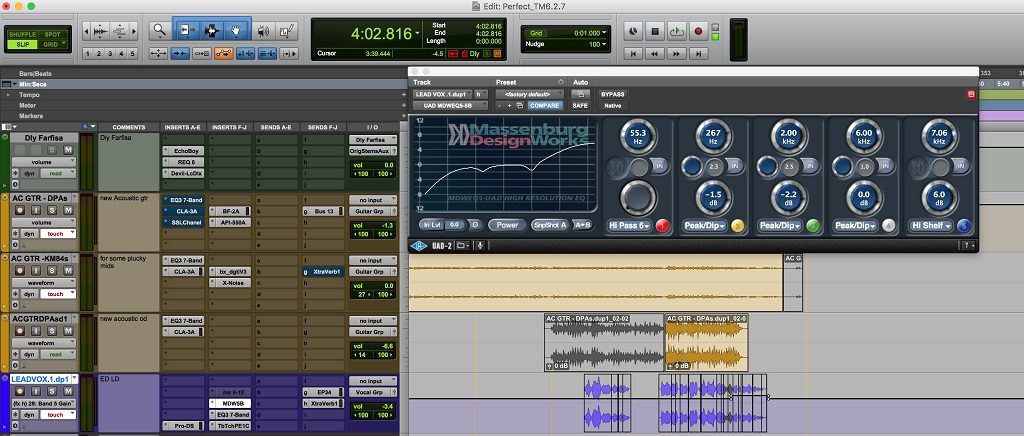The image size is (1024, 436).
Task: Toggle IN switch on 267 Hz band
Action: (x=735, y=166)
